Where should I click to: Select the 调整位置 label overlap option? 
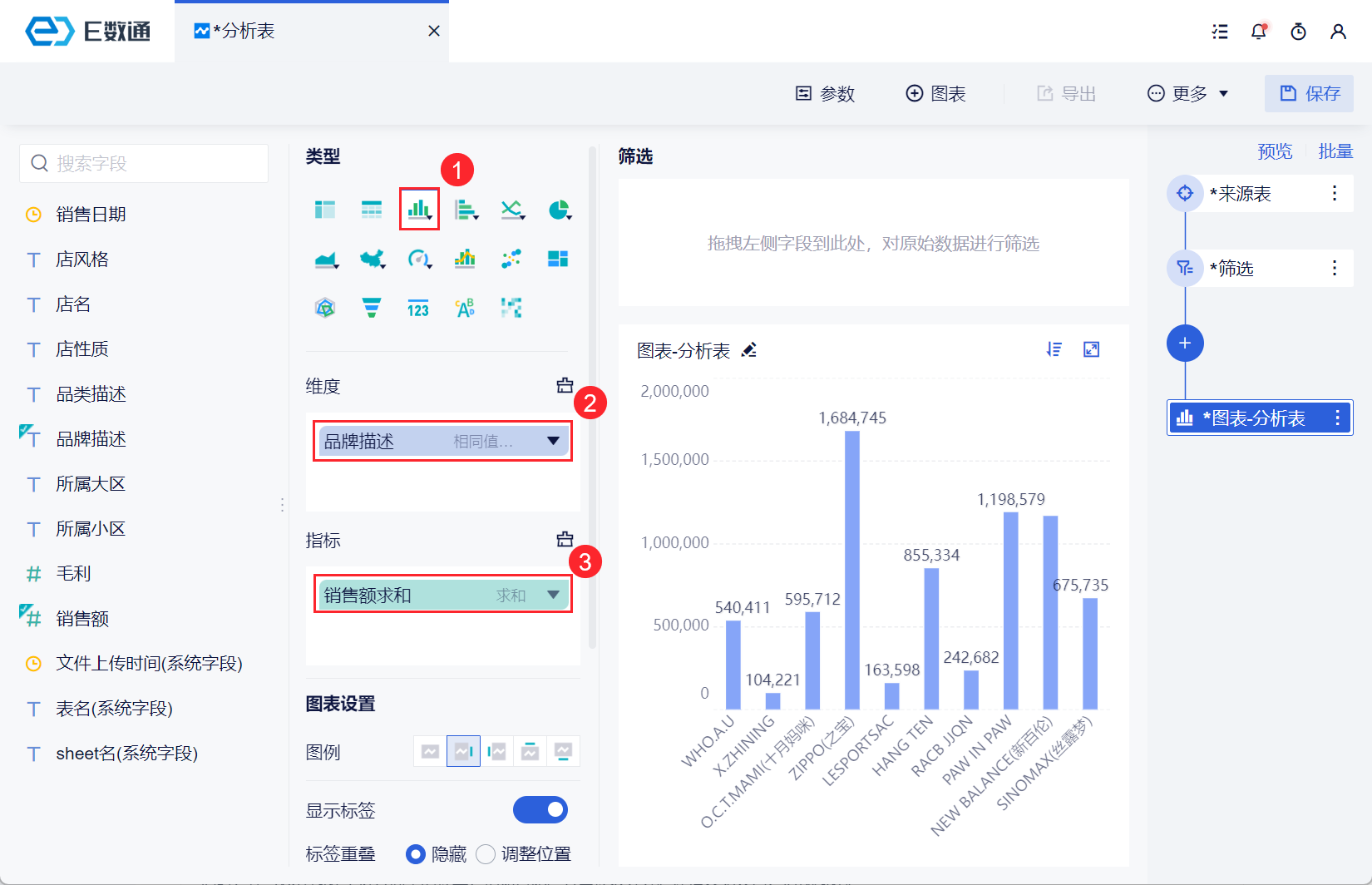click(x=486, y=854)
